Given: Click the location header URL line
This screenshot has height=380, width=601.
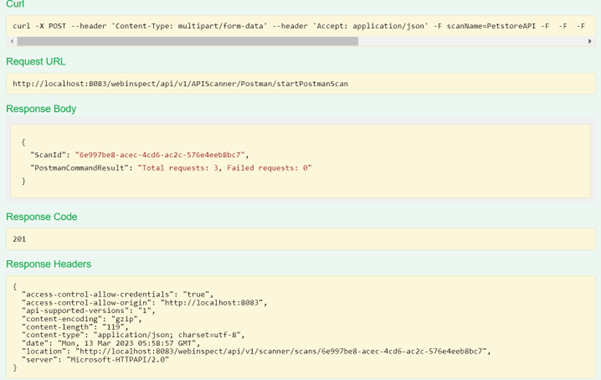Looking at the screenshot, I should pos(256,351).
